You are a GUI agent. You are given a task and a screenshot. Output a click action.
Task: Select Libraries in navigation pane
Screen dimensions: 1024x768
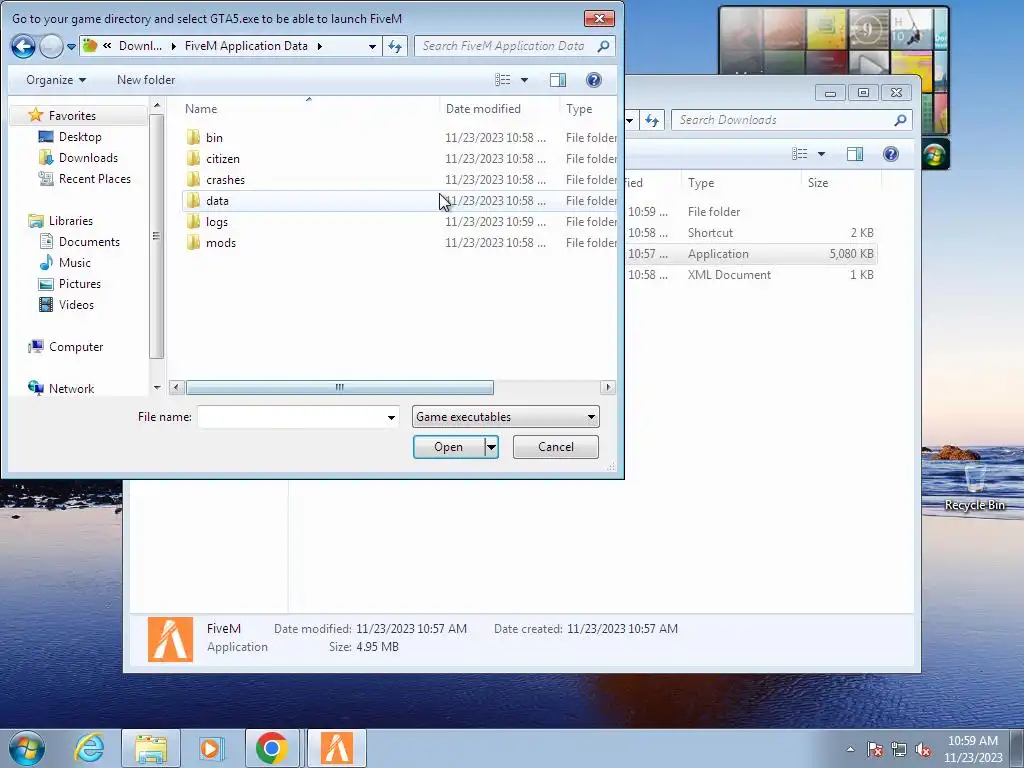tap(61, 221)
